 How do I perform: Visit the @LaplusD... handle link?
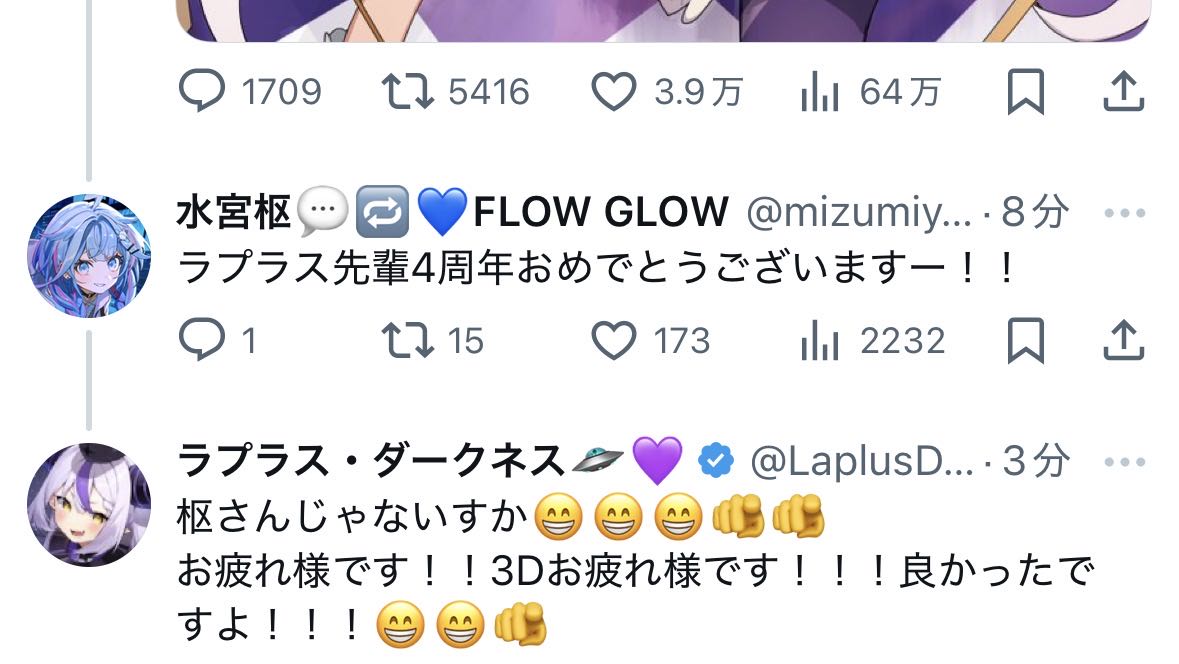[x=862, y=461]
